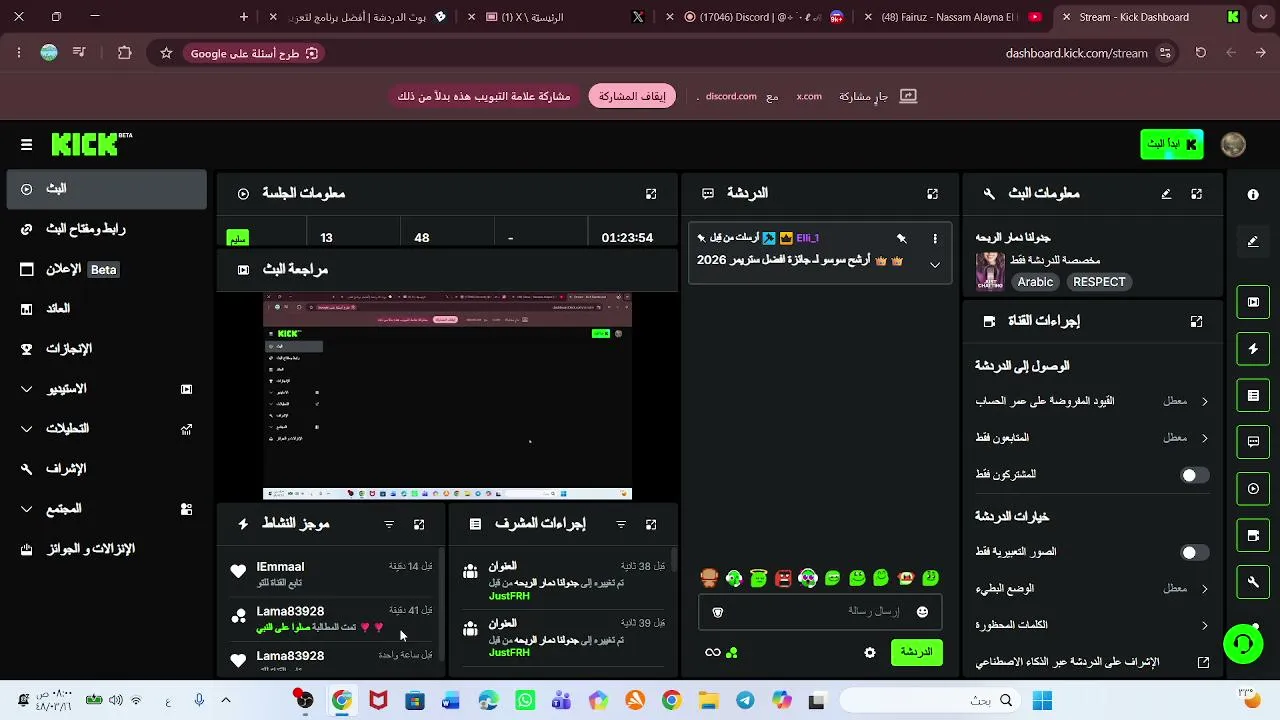Send message with green الدردشة button
This screenshot has width=1280, height=720.
coord(916,652)
